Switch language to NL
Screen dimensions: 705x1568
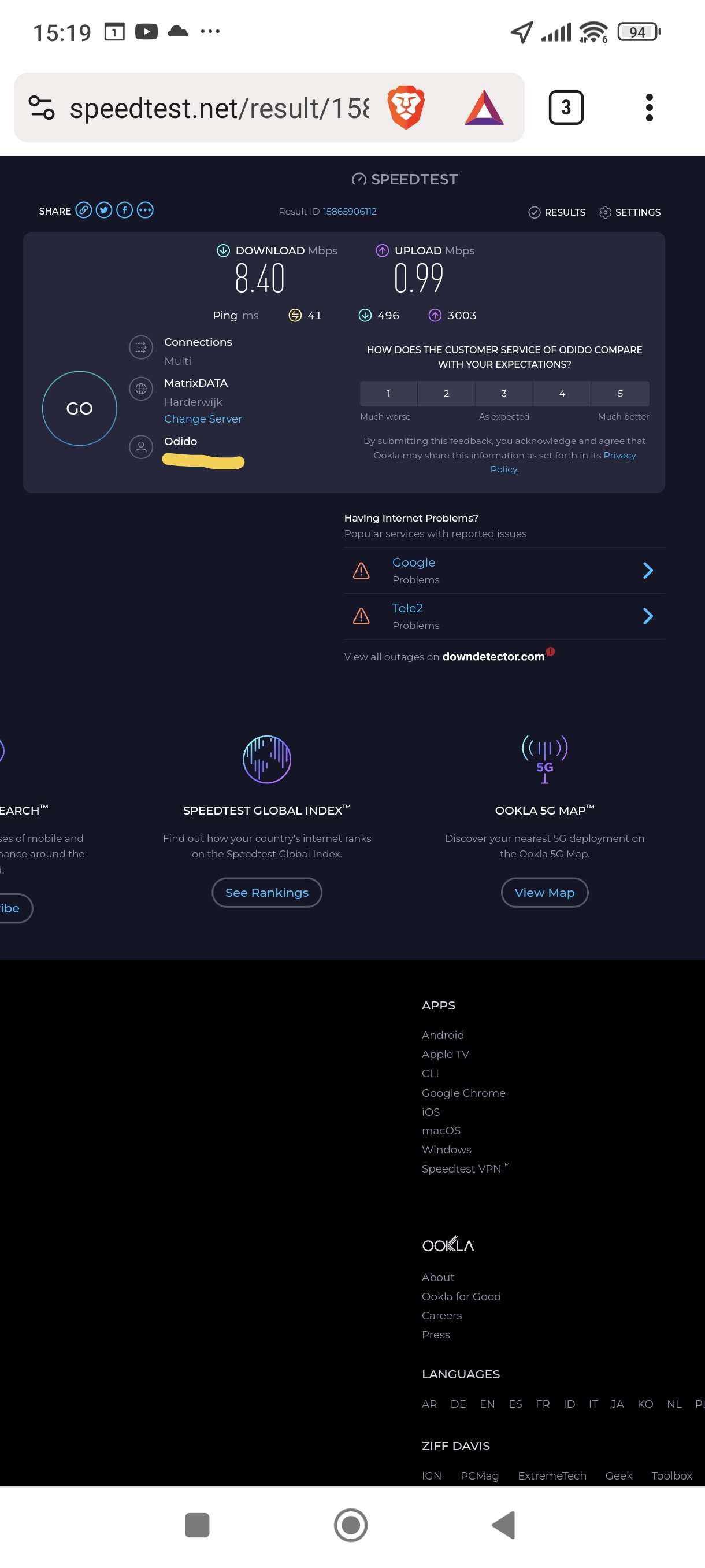point(674,1404)
